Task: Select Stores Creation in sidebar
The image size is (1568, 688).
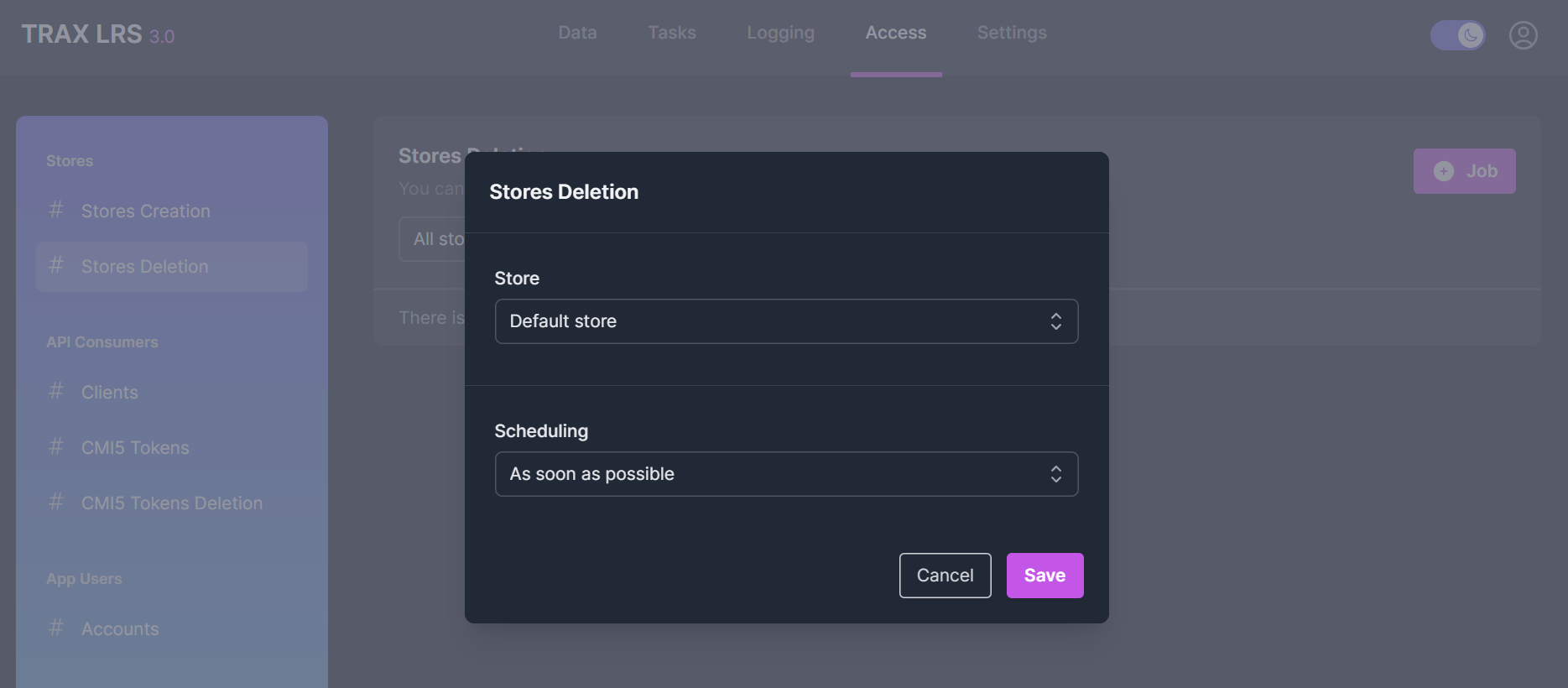Action: (x=145, y=211)
